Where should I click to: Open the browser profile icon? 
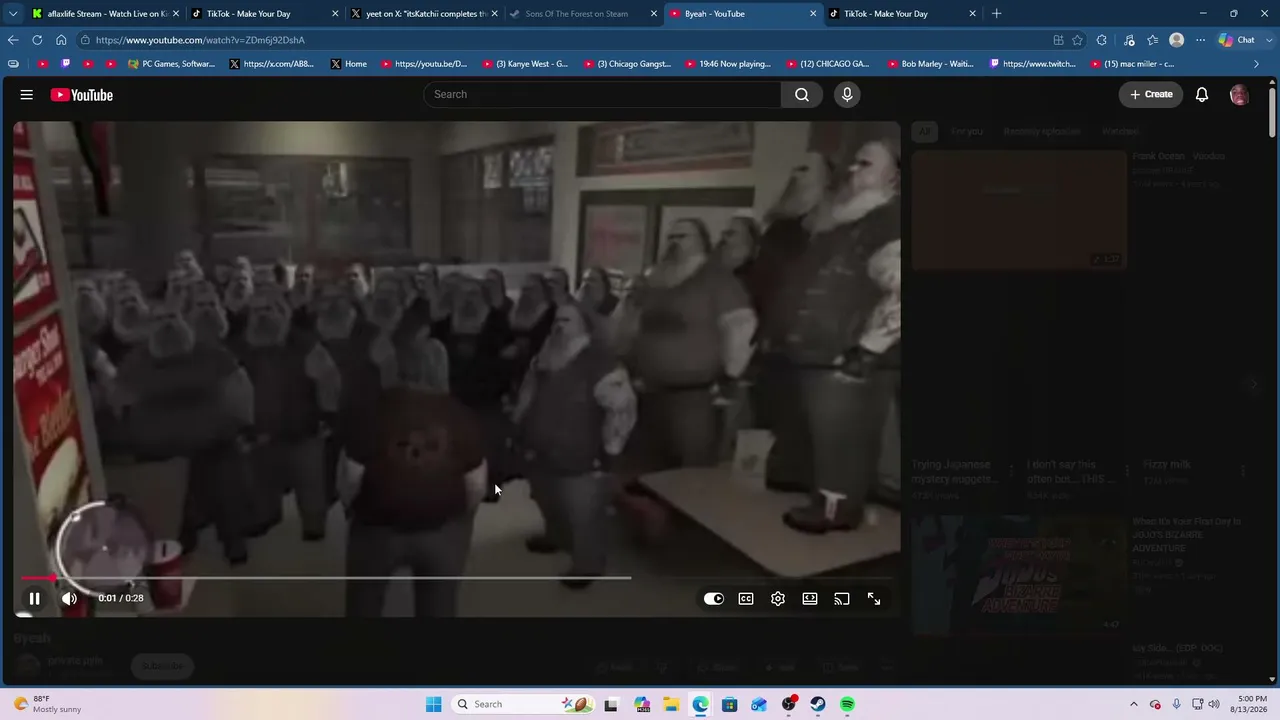[x=1176, y=40]
